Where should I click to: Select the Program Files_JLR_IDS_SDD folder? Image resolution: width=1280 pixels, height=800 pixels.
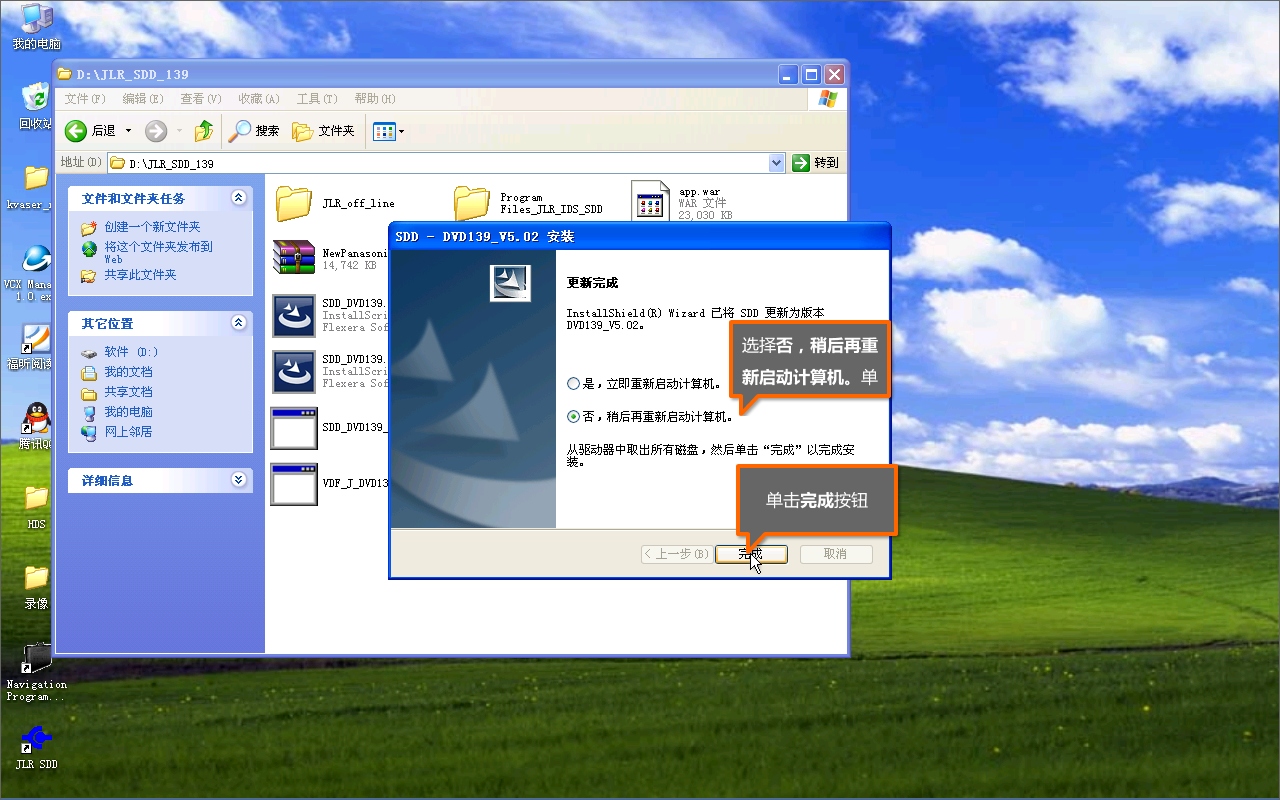tap(528, 203)
